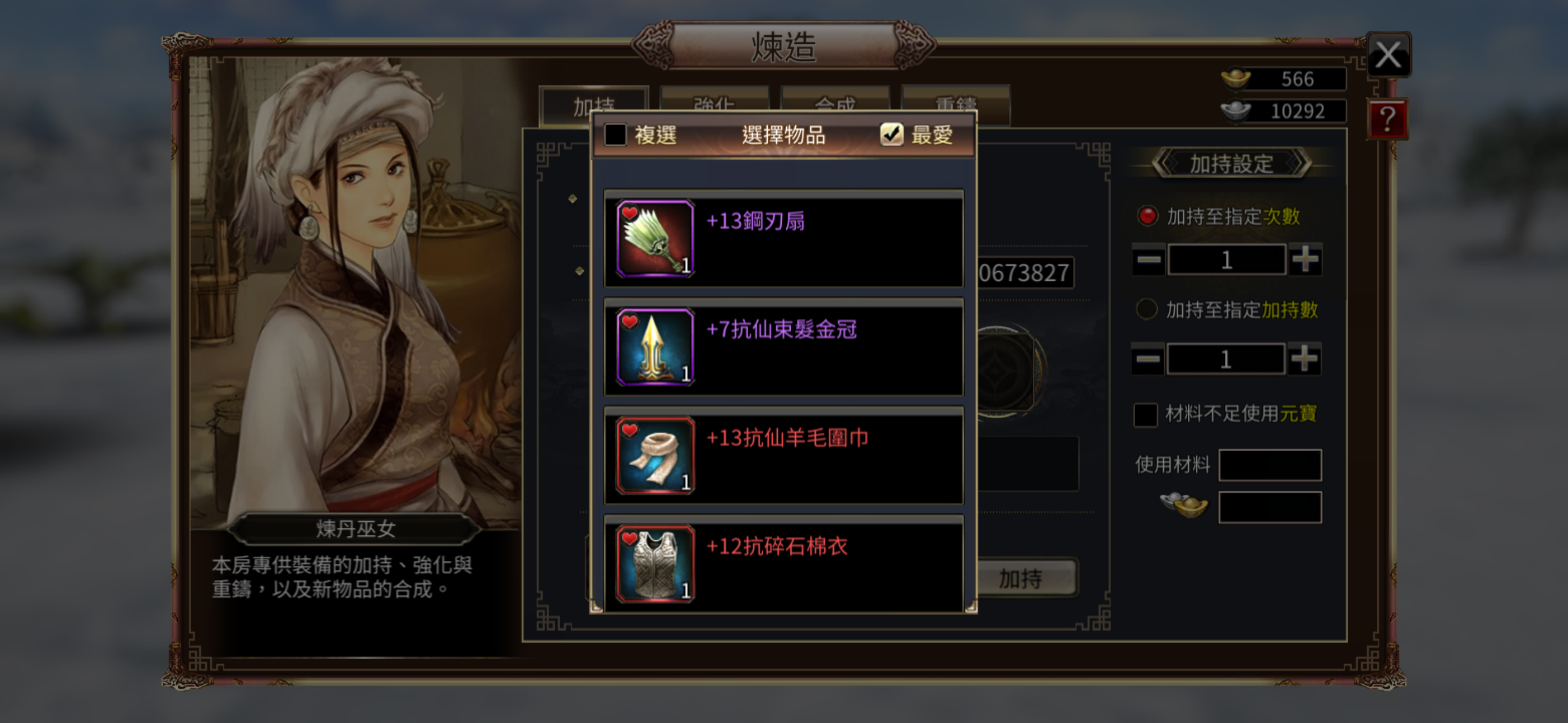Pick the +12 抗碎石棉衣 armor icon
The height and width of the screenshot is (723, 1568).
click(655, 564)
